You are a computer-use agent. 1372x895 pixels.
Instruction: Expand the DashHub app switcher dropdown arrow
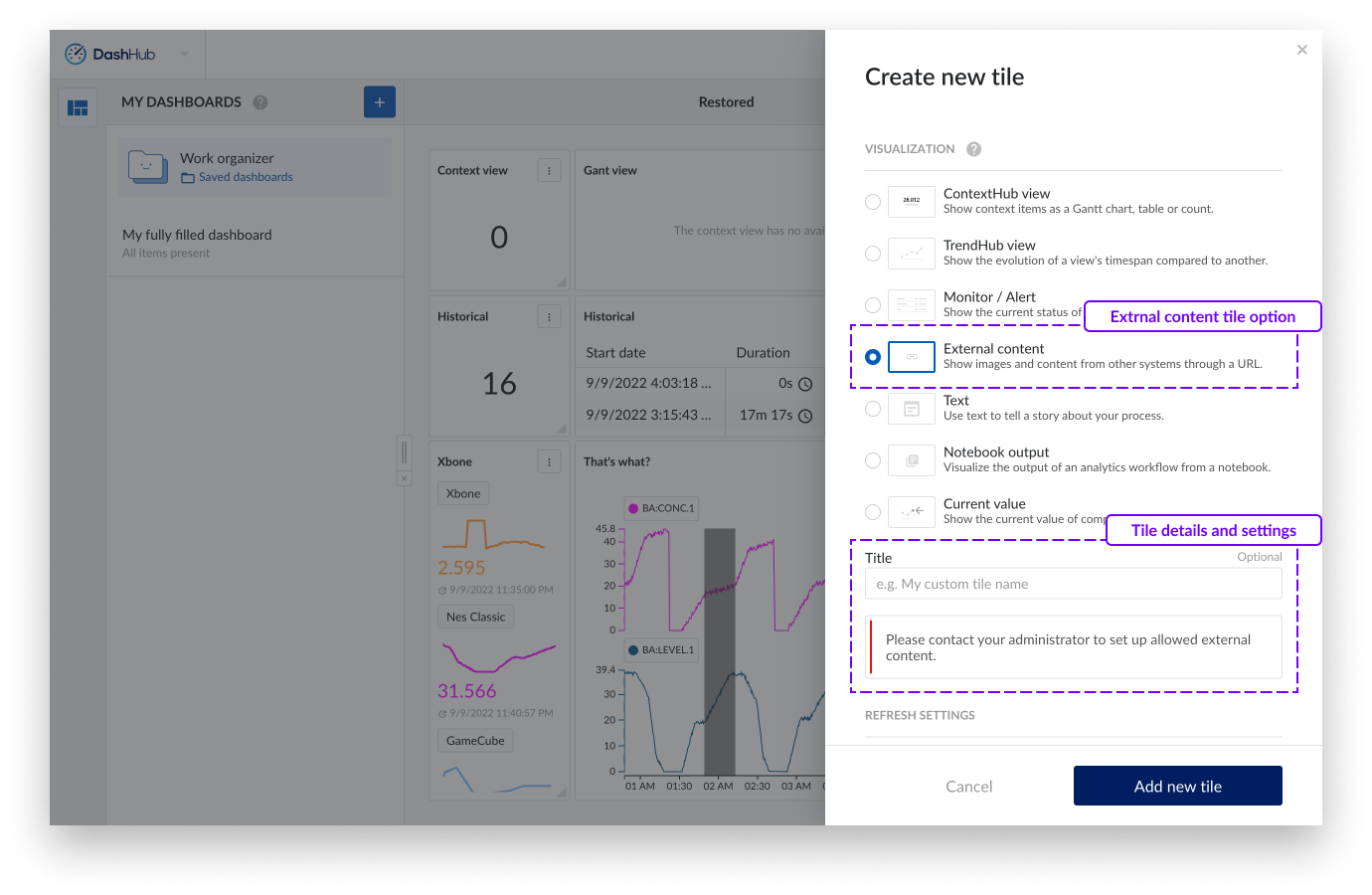[184, 54]
